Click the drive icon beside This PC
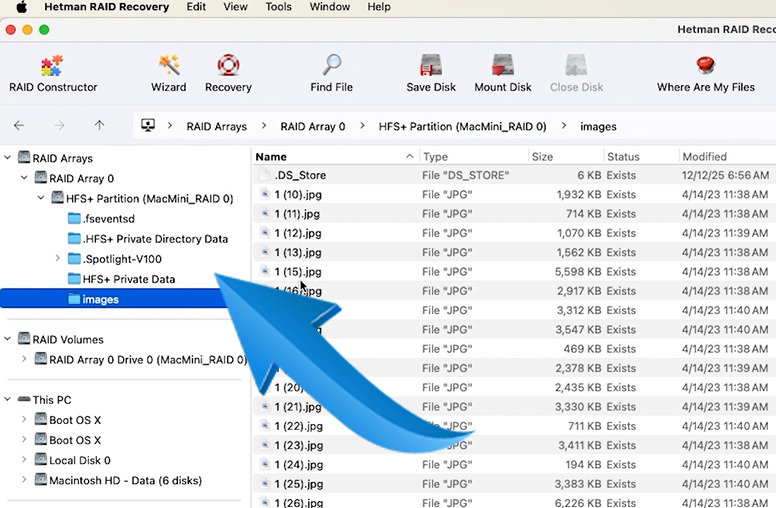 coord(24,399)
